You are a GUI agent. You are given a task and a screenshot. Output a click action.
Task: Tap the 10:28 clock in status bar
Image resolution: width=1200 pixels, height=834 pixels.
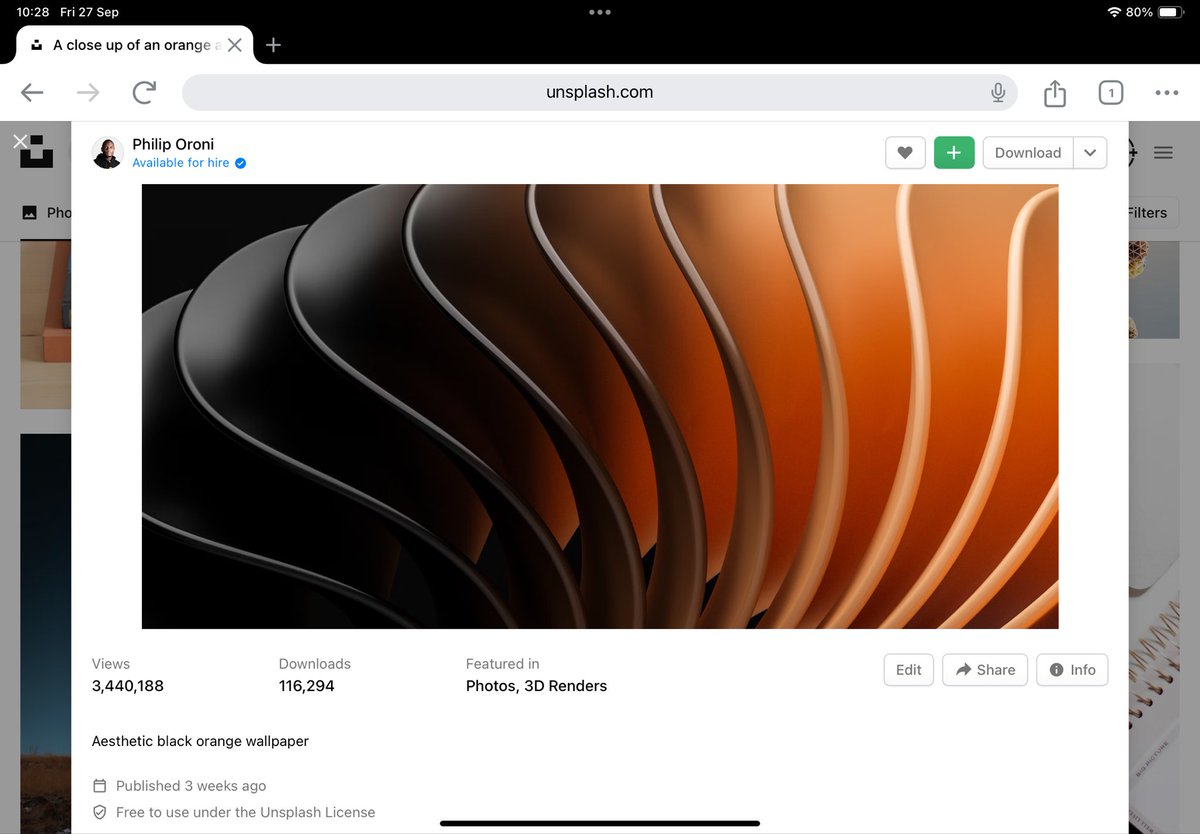[33, 12]
